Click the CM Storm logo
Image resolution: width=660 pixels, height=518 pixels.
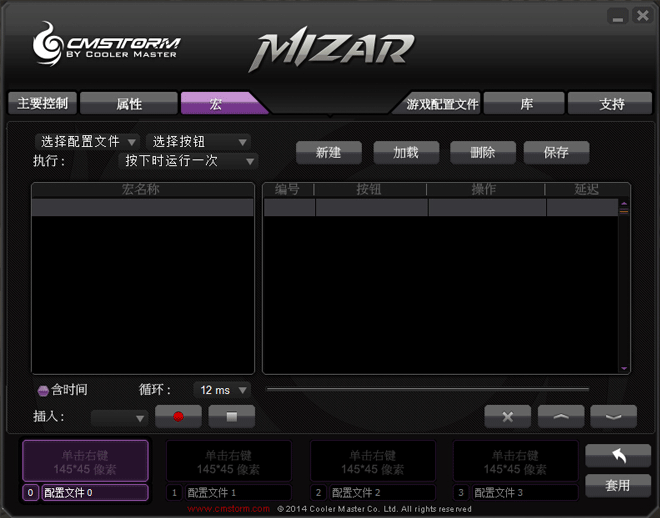106,45
